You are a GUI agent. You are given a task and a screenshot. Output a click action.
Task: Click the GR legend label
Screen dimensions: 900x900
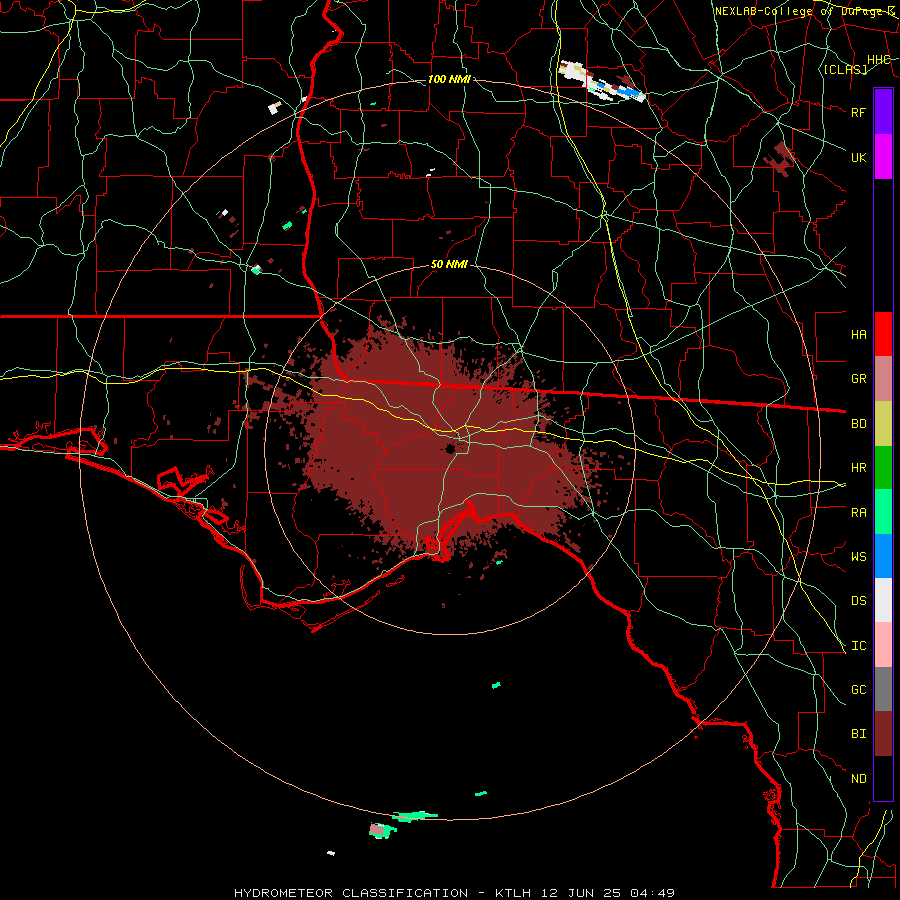[x=858, y=379]
